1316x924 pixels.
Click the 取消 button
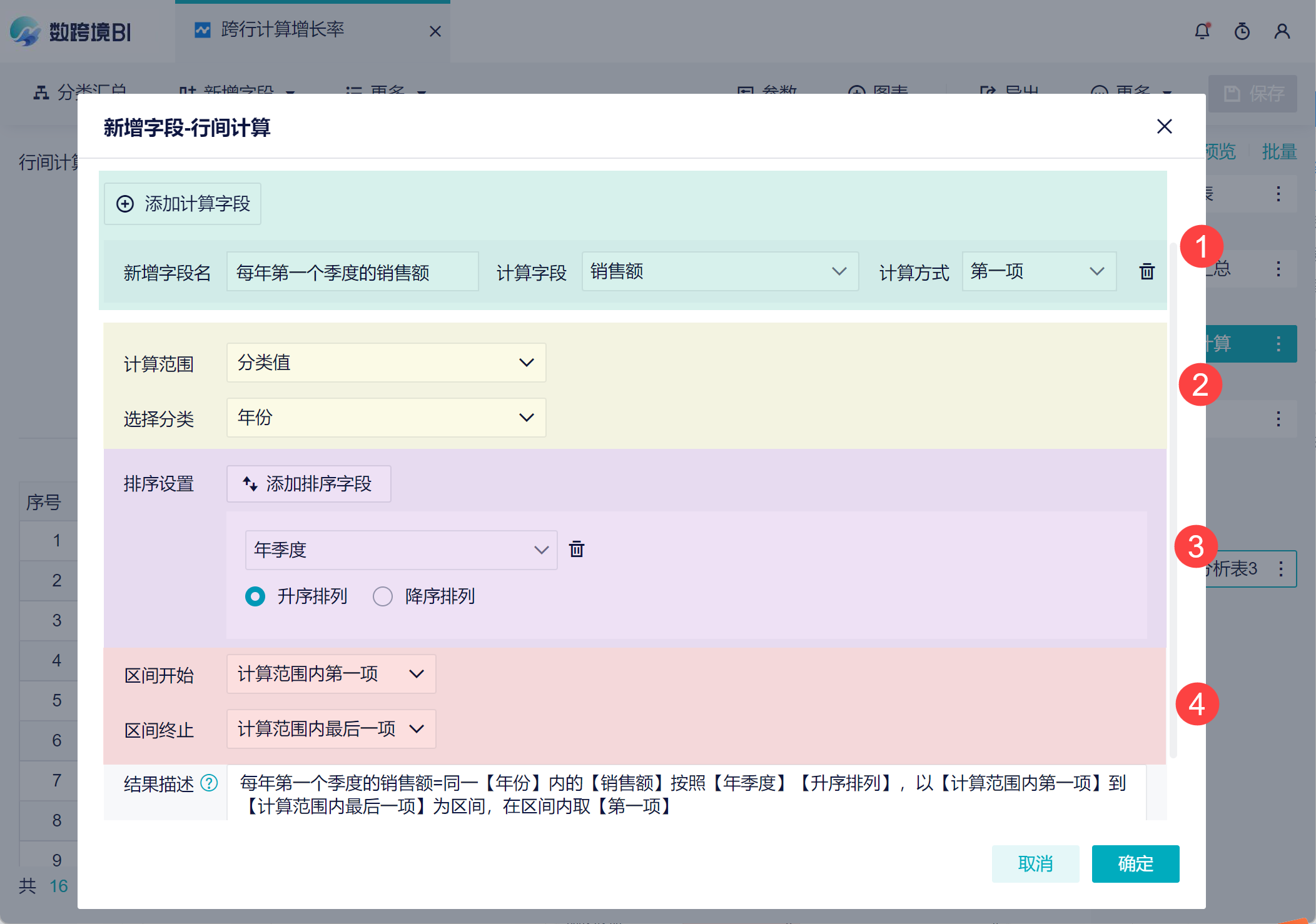click(x=1035, y=864)
